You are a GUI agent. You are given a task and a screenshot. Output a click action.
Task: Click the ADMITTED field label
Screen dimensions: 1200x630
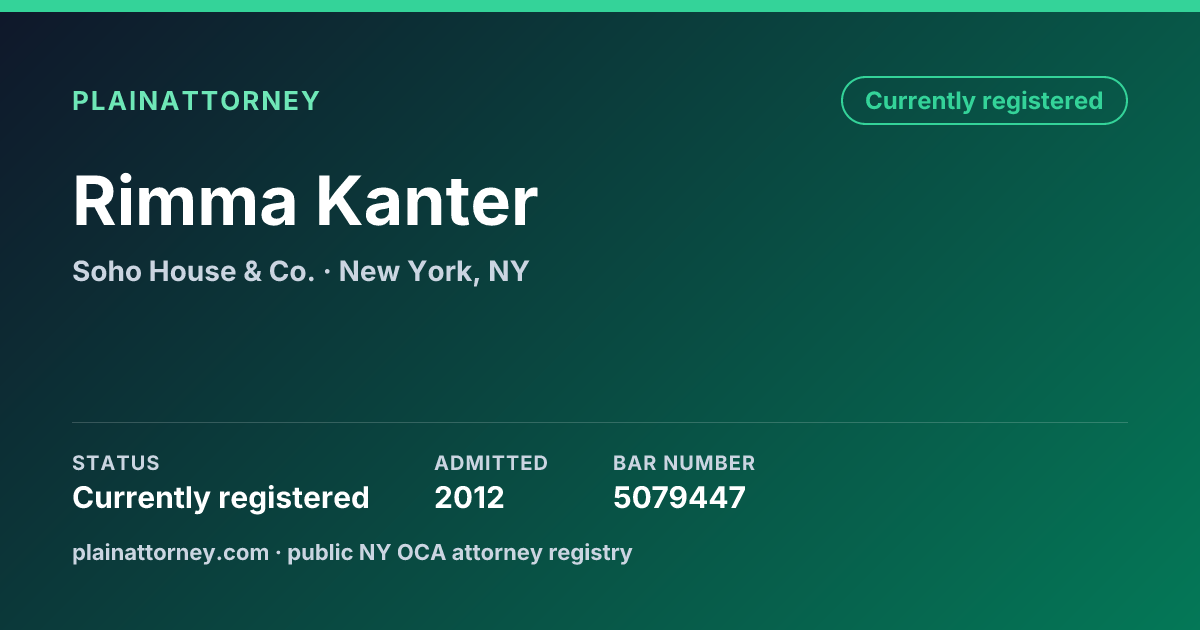click(x=491, y=463)
